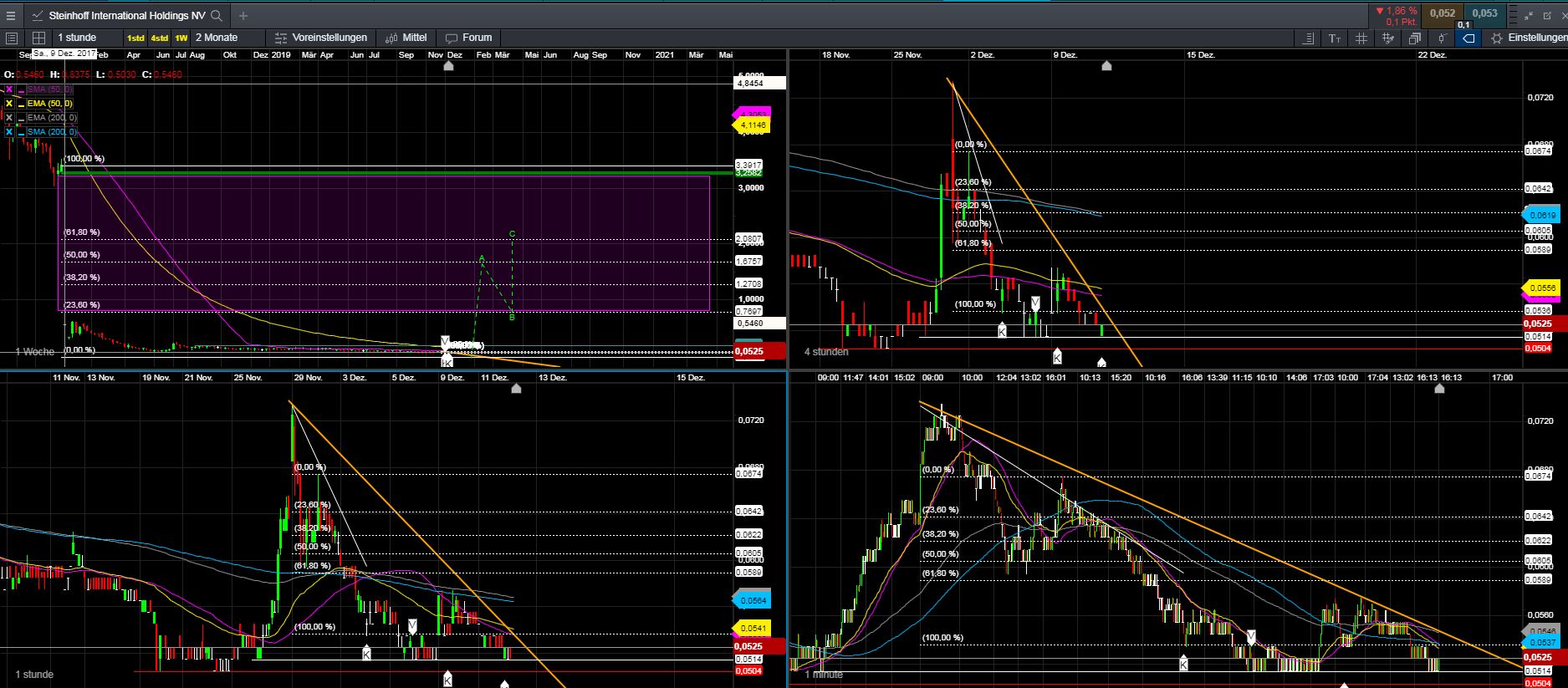Search for another instrument with magnifier

coord(217,15)
